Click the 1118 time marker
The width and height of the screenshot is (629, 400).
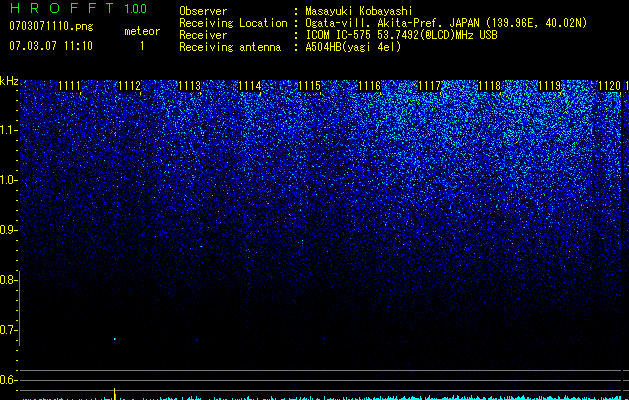489,86
